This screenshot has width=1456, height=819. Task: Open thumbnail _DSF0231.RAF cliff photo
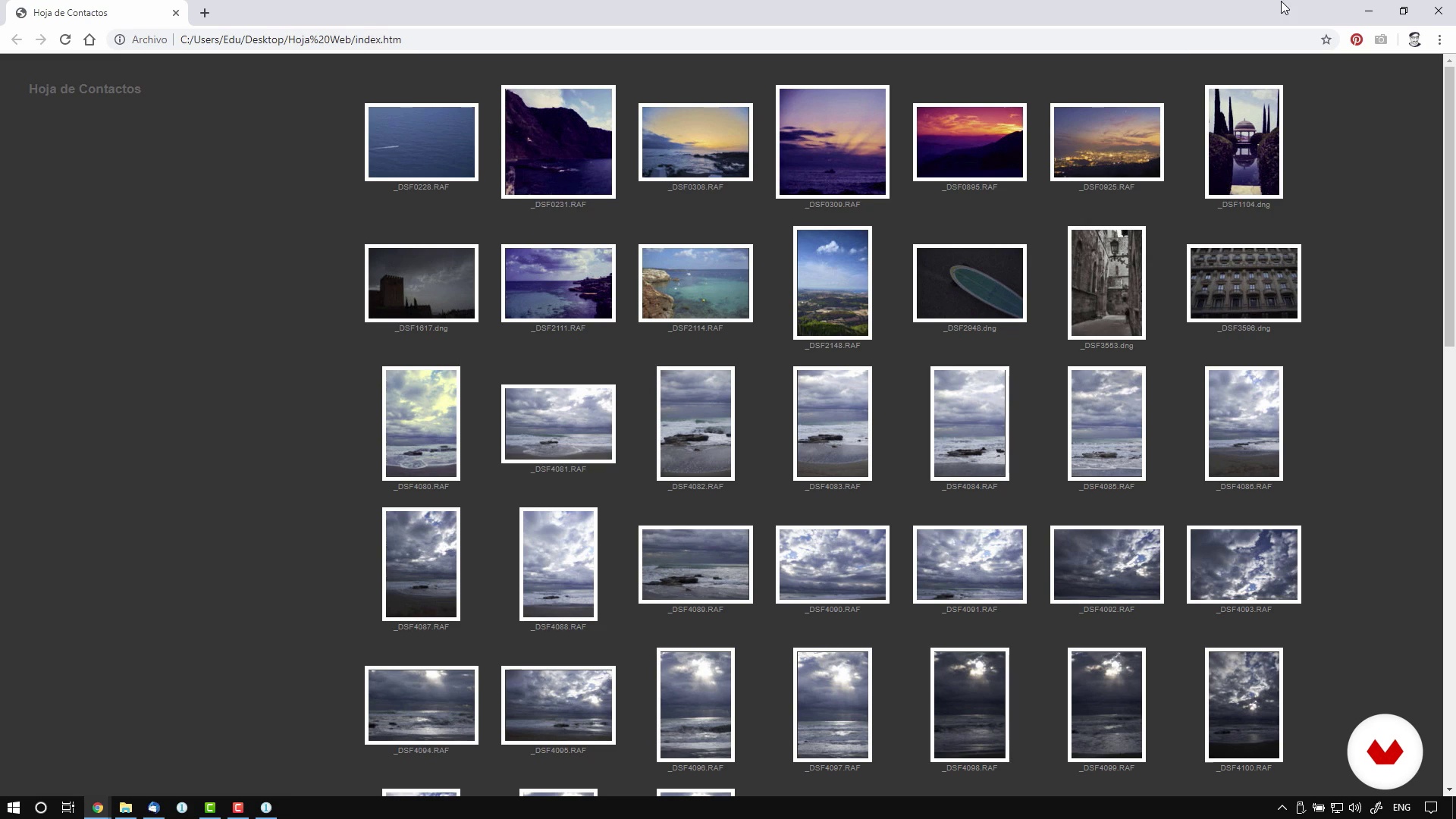tap(558, 142)
